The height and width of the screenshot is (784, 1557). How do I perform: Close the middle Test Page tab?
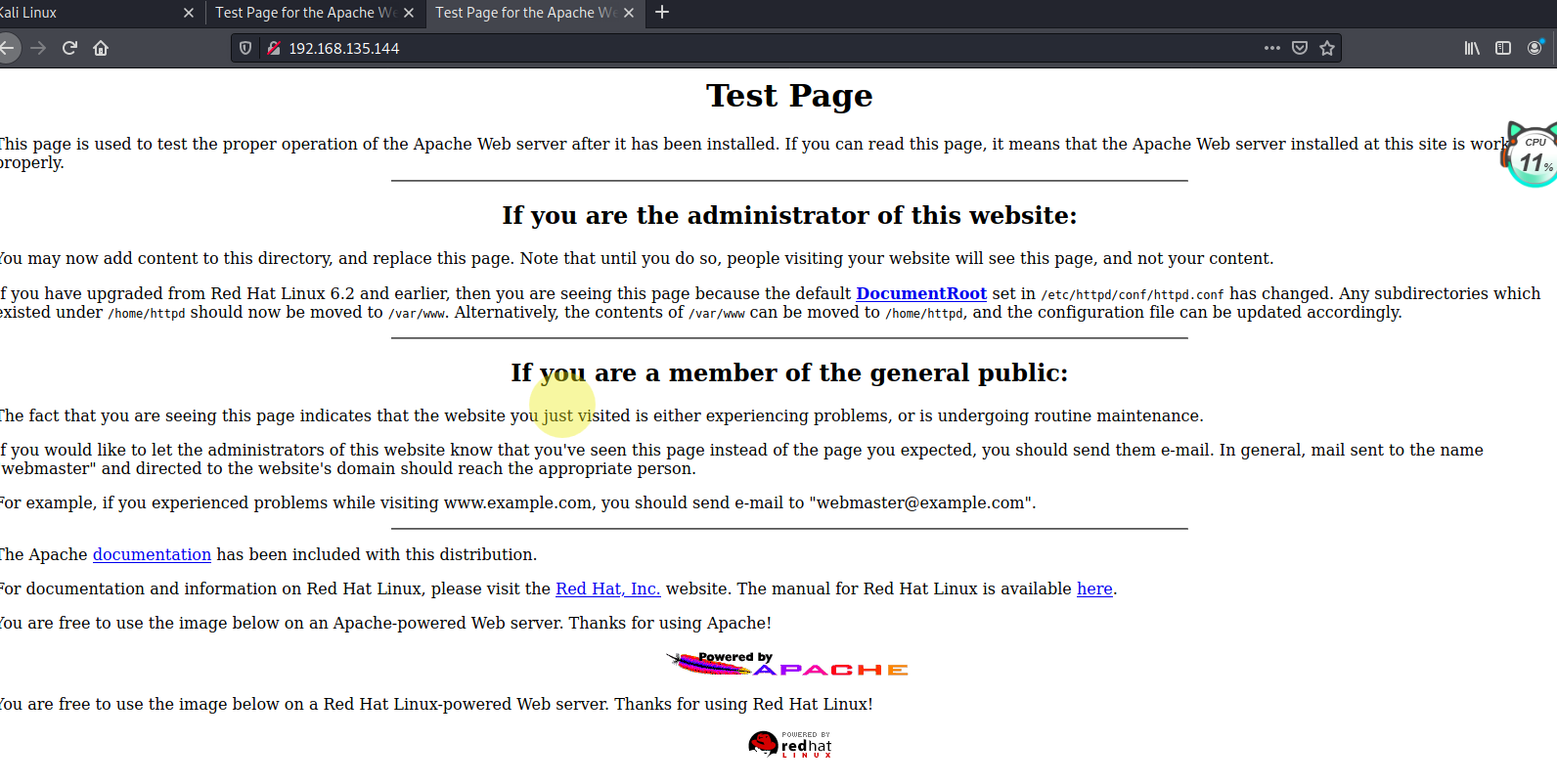pos(409,13)
